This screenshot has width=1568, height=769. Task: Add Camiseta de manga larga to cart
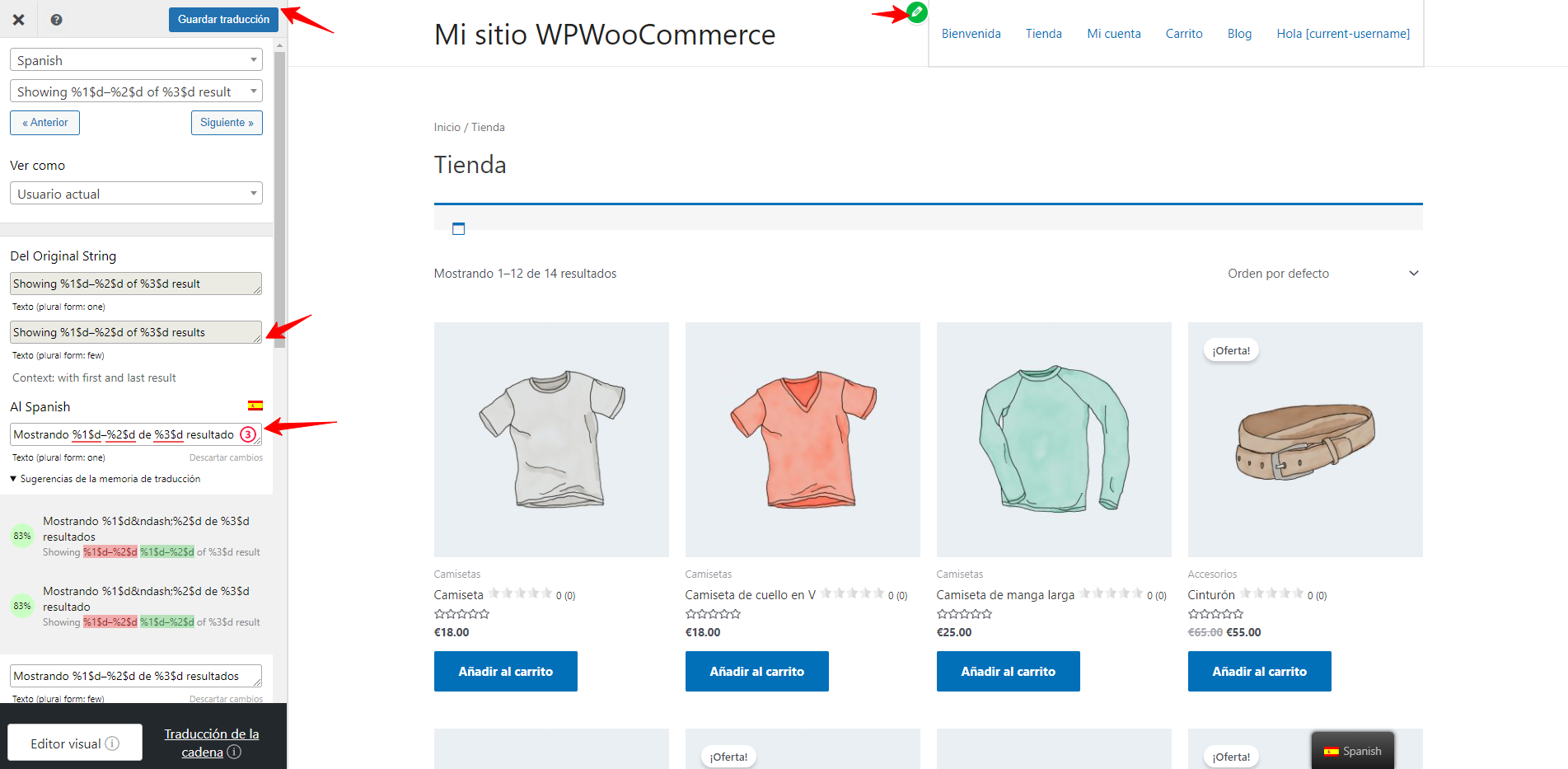pyautogui.click(x=1008, y=671)
